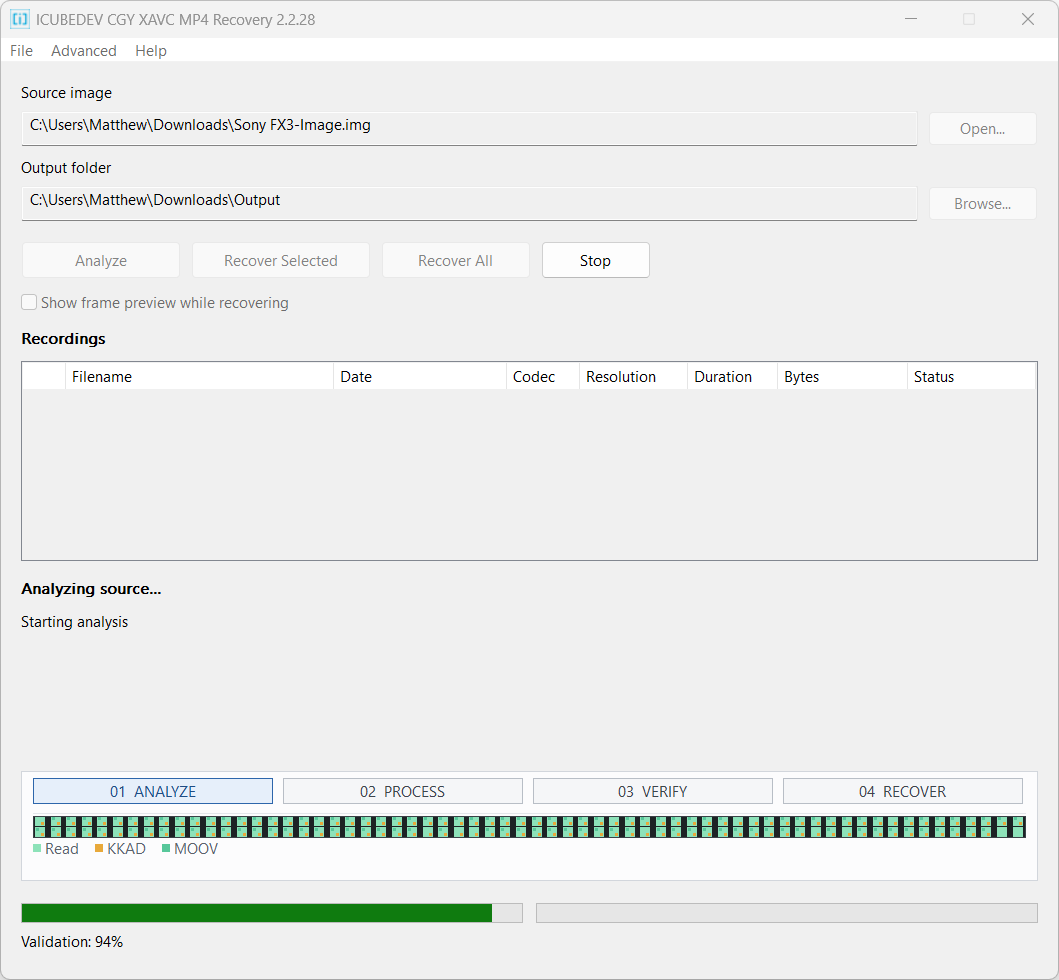This screenshot has height=980, width=1059.
Task: Select the 03 VERIFY stage tab
Action: coord(652,791)
